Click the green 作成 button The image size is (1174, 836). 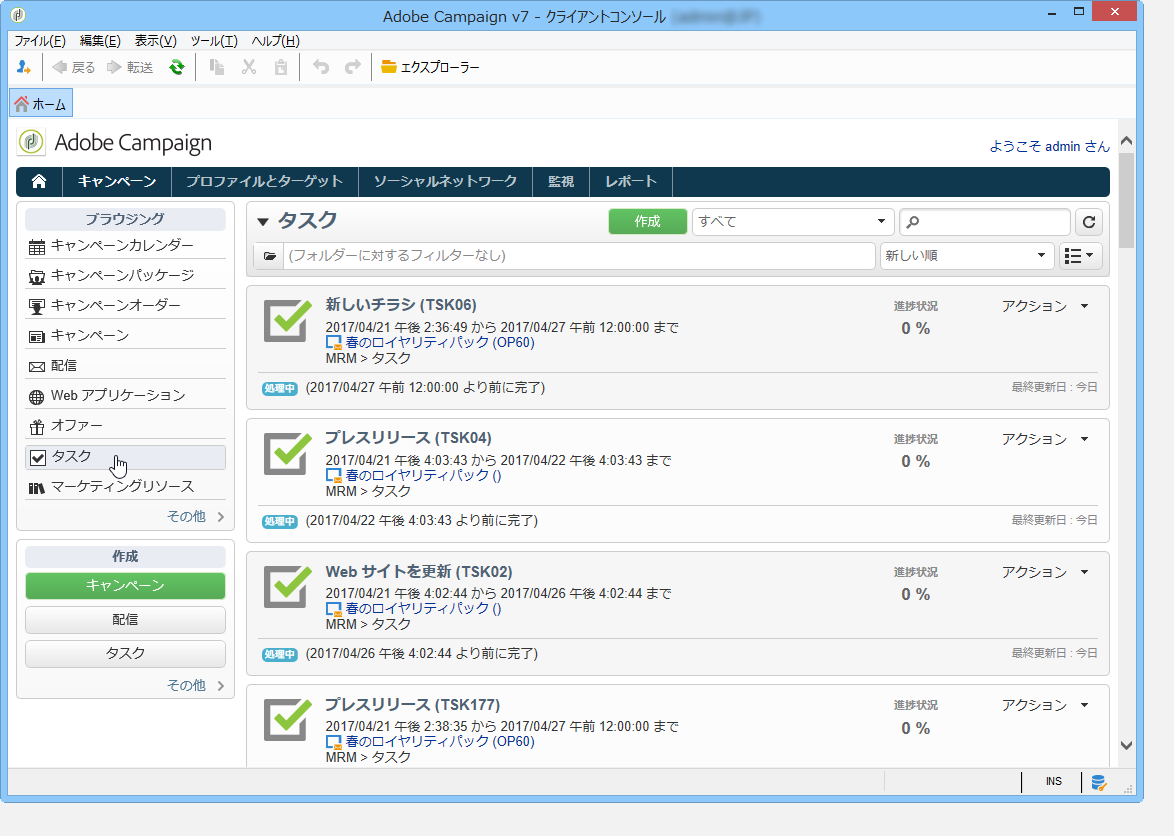click(x=648, y=222)
